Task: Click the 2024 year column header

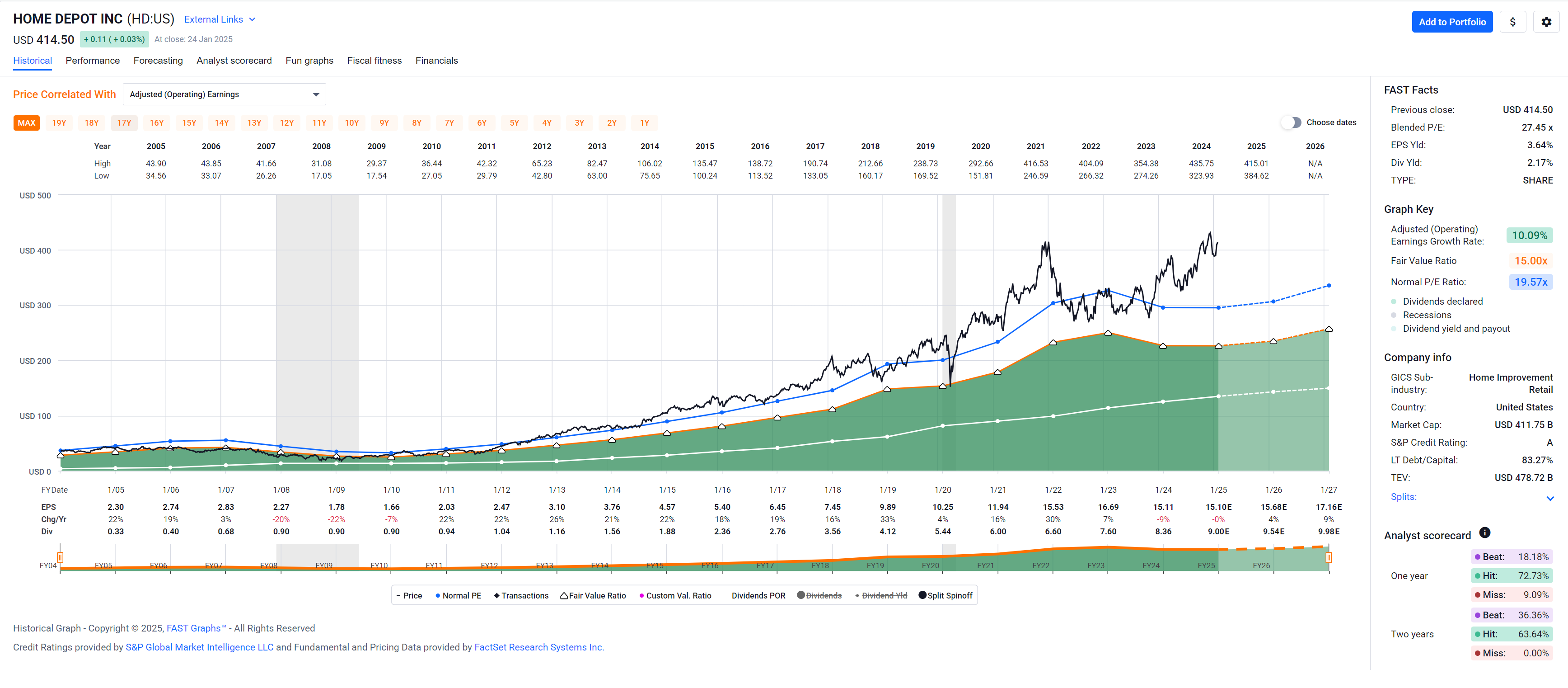Action: [x=1201, y=146]
